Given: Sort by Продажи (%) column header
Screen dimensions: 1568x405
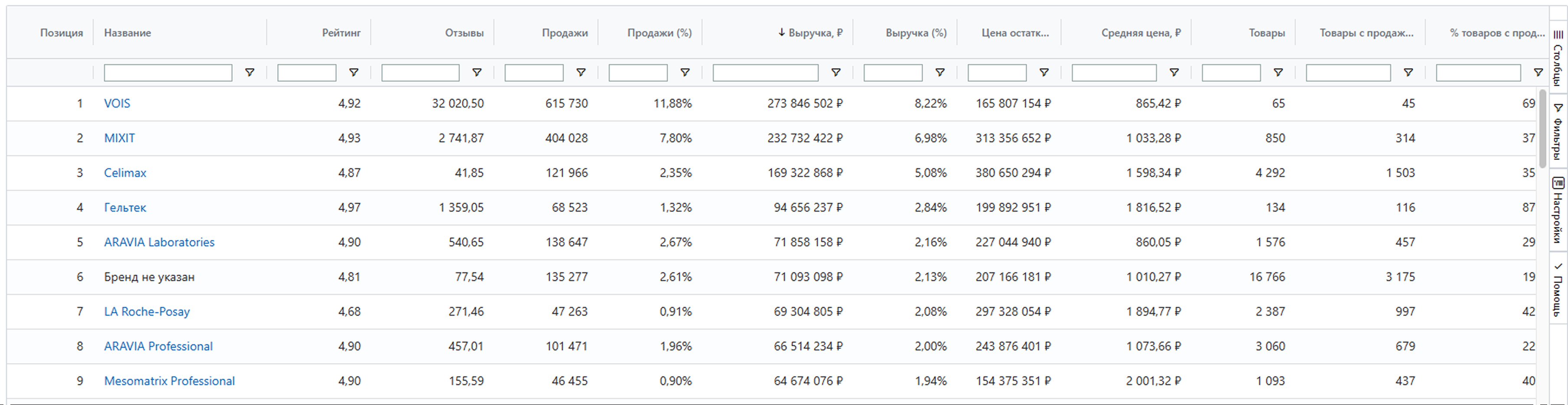Looking at the screenshot, I should (660, 33).
